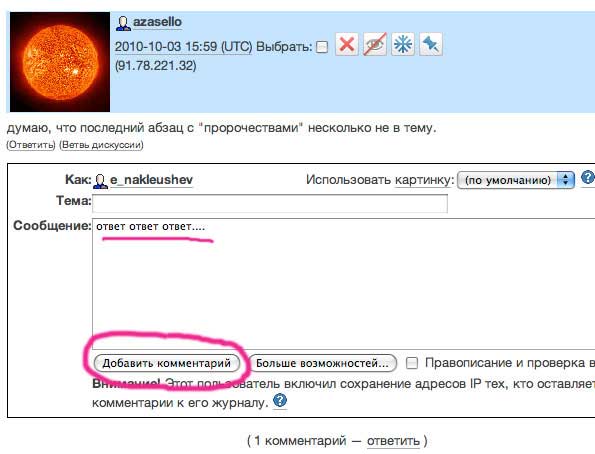The image size is (595, 454).
Task: Click the 'Больше возможностей...' button
Action: pos(322,363)
